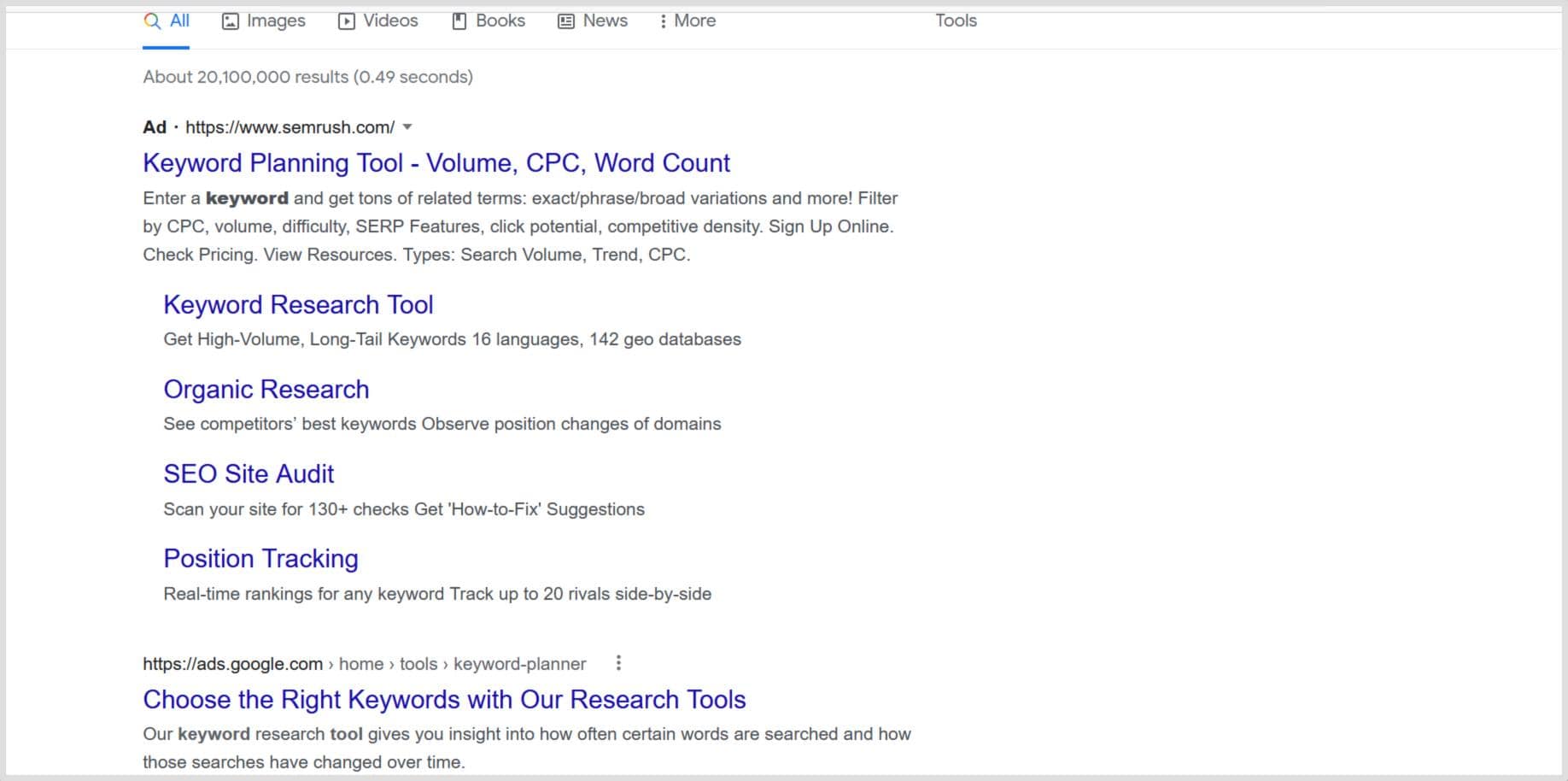The image size is (1568, 781).
Task: Click the 'Get High-Volume, Long-Tail Keywords' description
Action: (452, 339)
